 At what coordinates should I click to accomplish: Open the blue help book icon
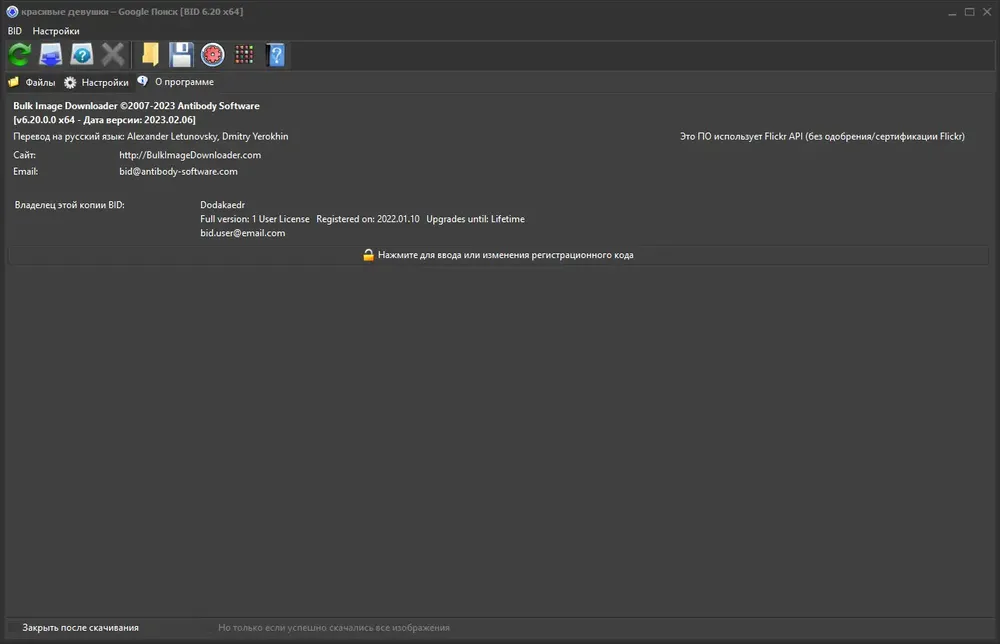(x=276, y=55)
